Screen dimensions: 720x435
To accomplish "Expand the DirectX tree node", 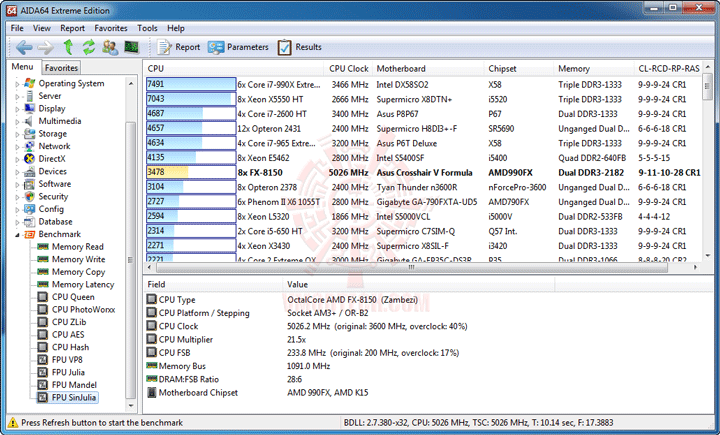I will pos(17,159).
